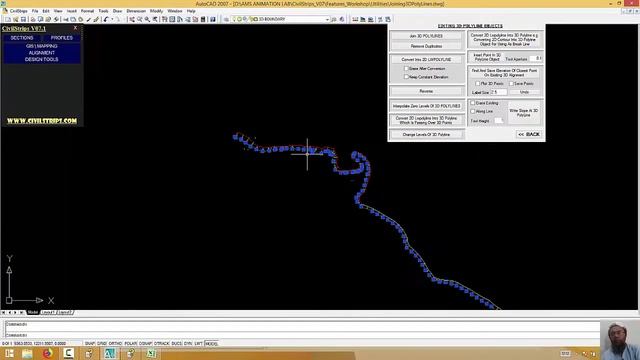Toggle Along Line checkbox

pos(473,111)
